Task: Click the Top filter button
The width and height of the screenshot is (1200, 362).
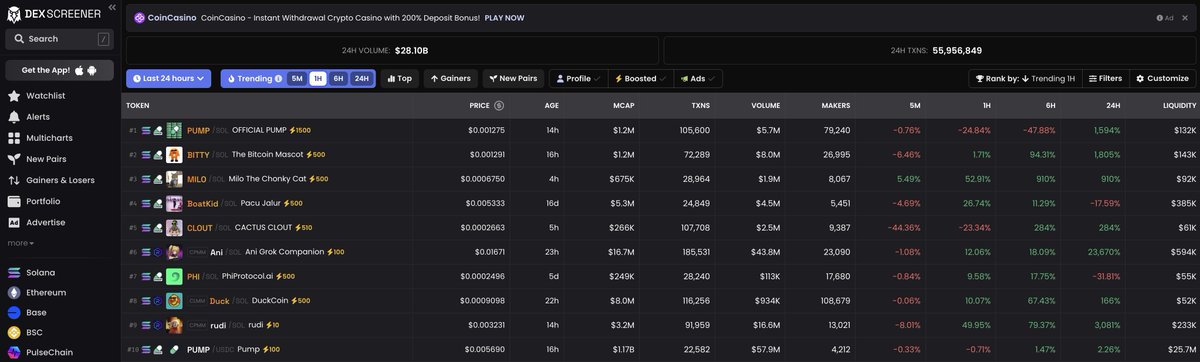Action: (399, 78)
